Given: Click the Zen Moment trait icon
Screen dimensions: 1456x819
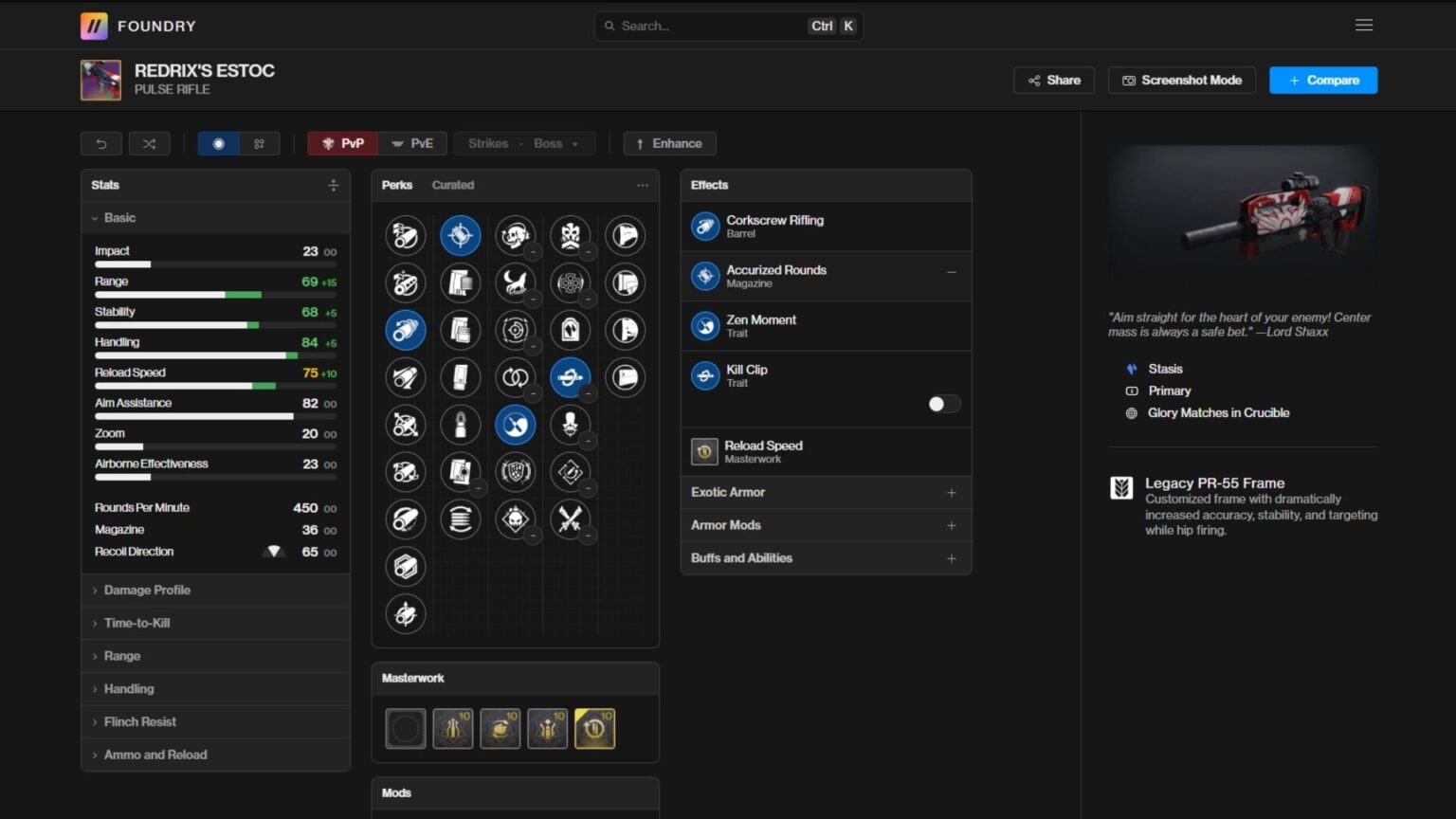Looking at the screenshot, I should (704, 326).
